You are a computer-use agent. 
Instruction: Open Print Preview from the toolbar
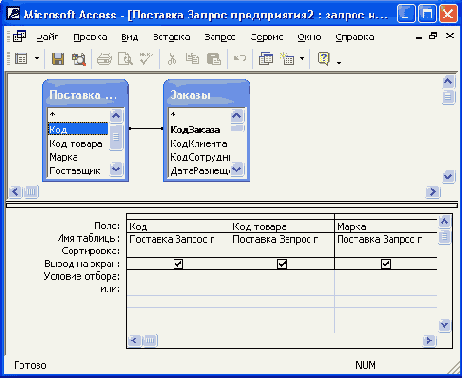[125, 59]
